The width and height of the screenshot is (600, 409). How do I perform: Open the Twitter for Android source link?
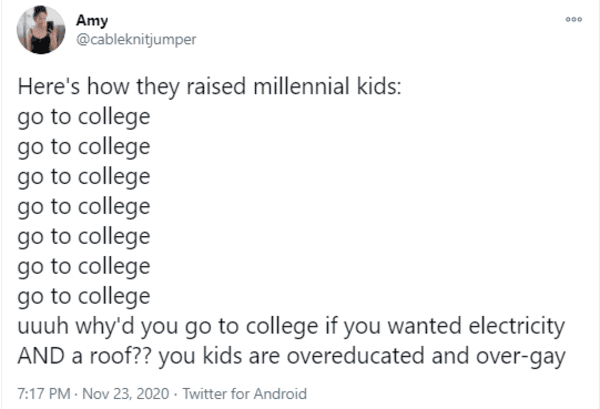click(245, 393)
